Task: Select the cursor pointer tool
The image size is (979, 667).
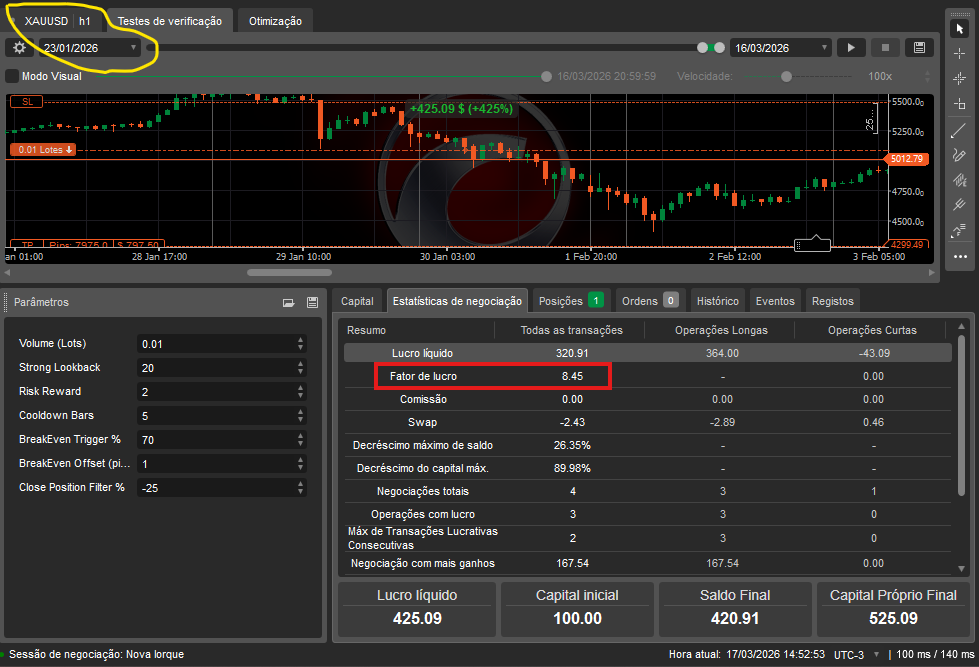Action: pos(960,29)
